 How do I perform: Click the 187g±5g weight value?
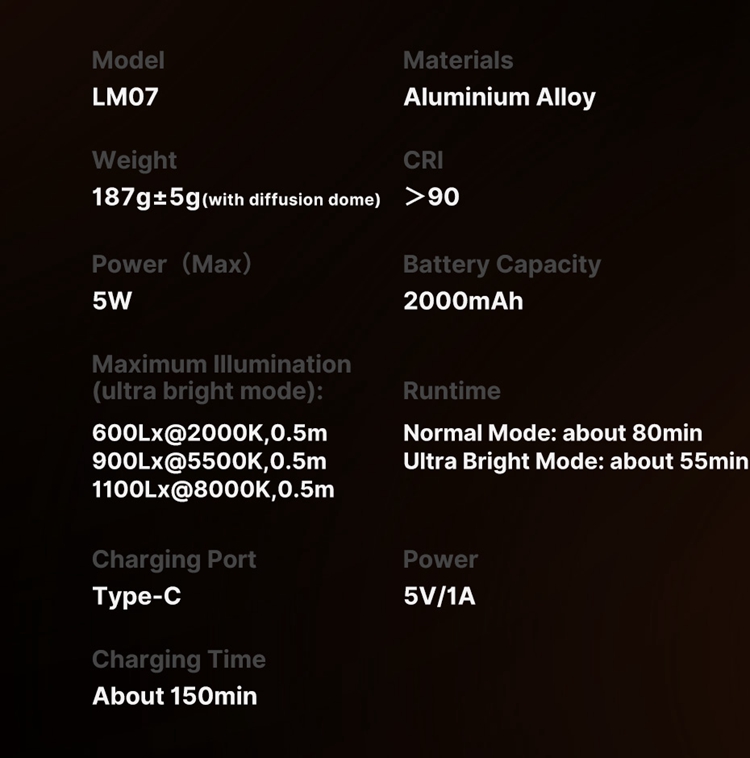pyautogui.click(x=146, y=197)
